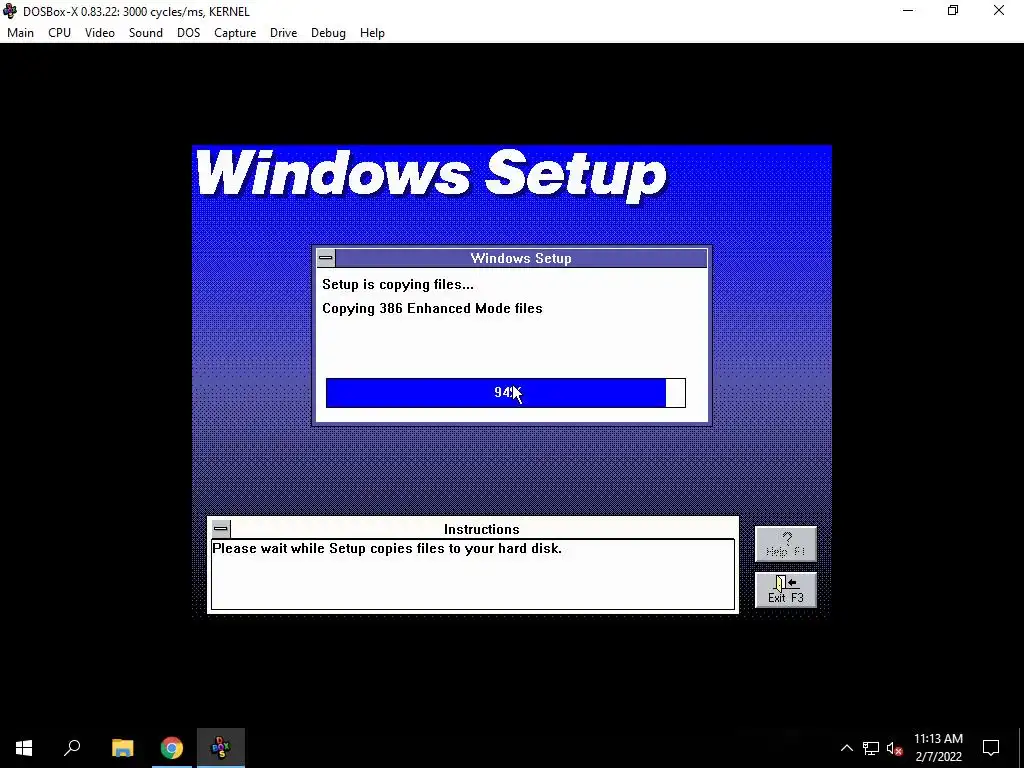Click the 'Copying 386 Enhanced Mode files' text
Image resolution: width=1024 pixels, height=768 pixels.
(x=432, y=308)
